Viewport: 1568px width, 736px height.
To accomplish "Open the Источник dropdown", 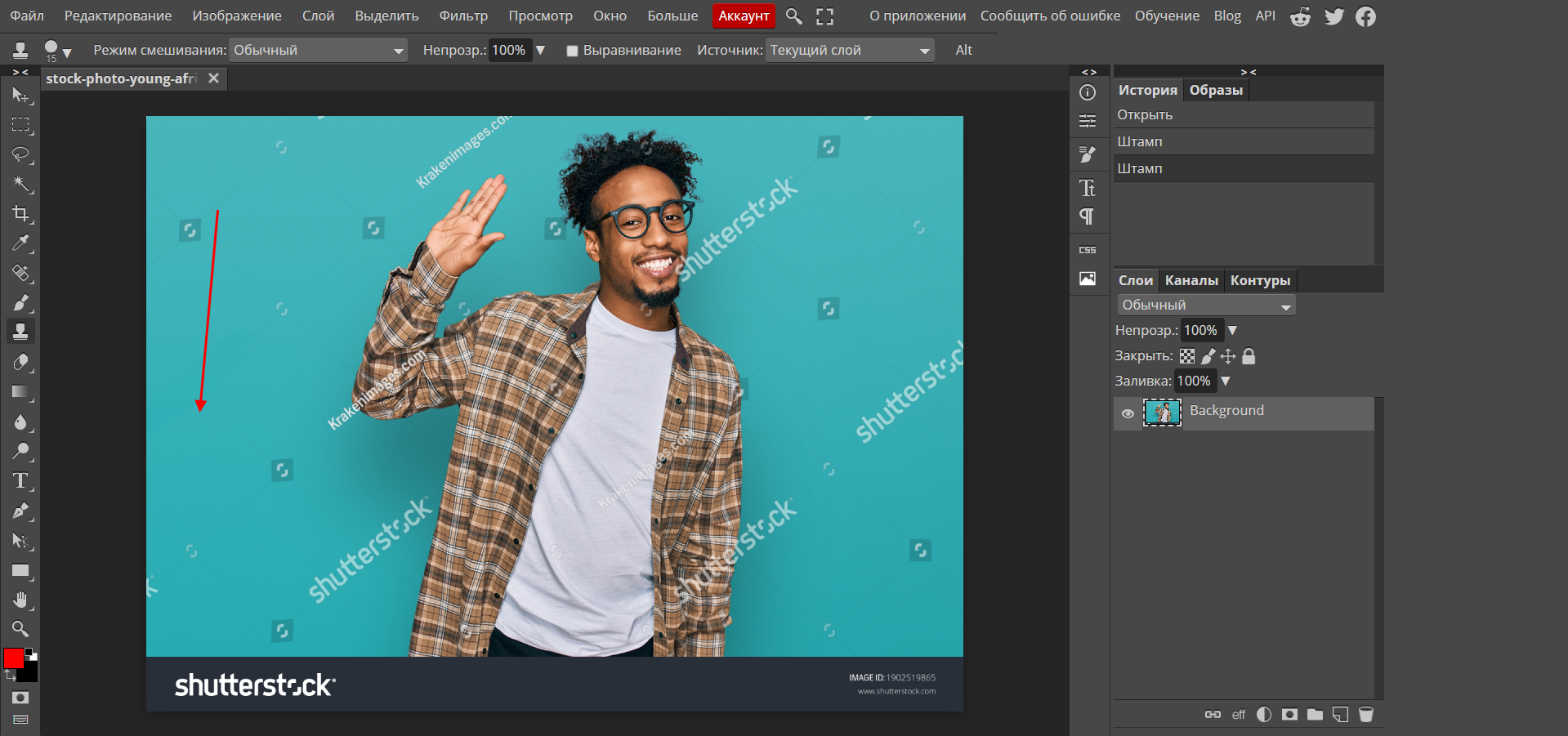I will 849,51.
